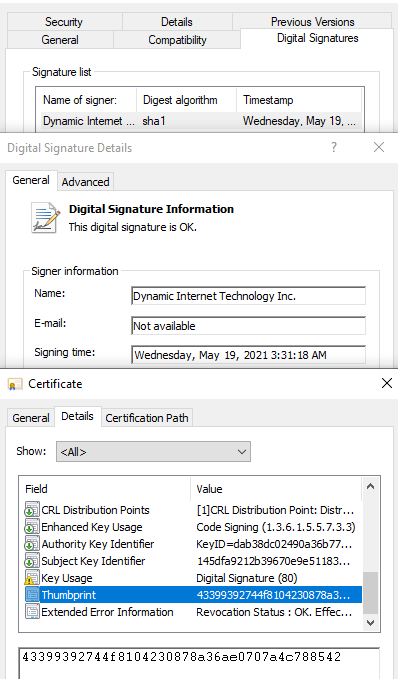The image size is (398, 679).
Task: Click the Thumbprint field icon
Action: click(x=32, y=595)
